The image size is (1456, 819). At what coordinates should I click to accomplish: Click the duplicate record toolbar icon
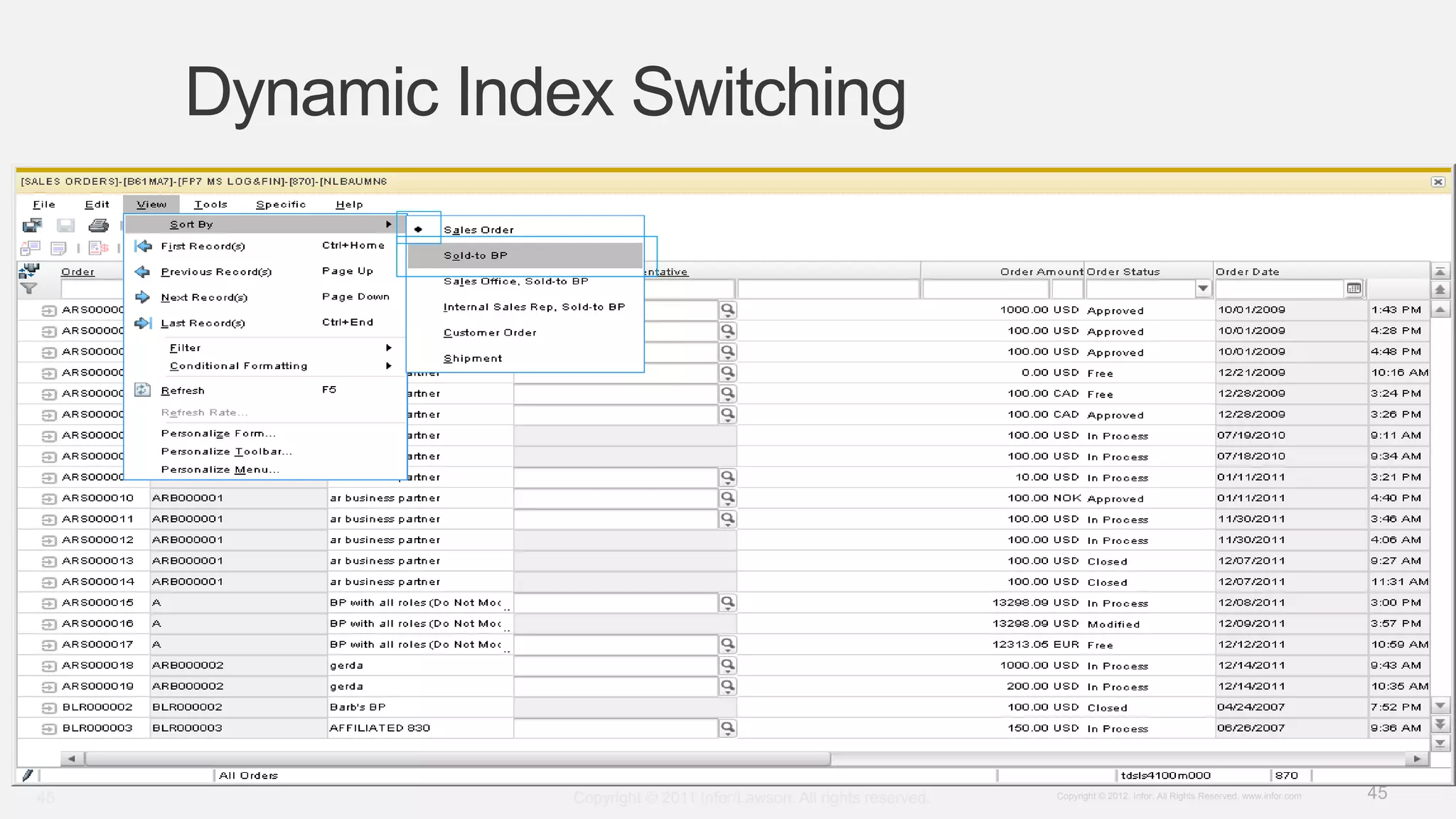pos(31,248)
